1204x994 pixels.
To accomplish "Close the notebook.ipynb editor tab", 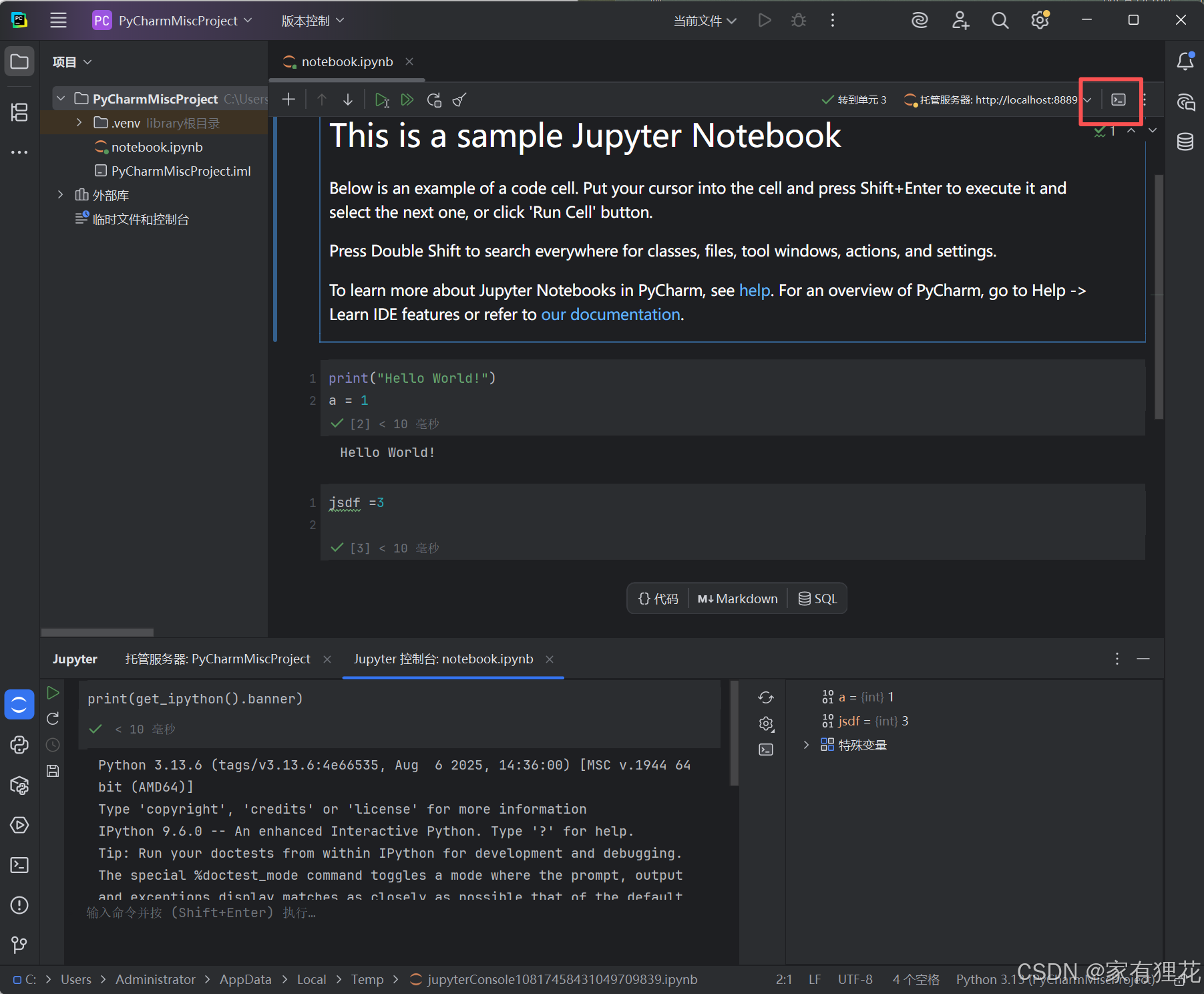I will (409, 61).
